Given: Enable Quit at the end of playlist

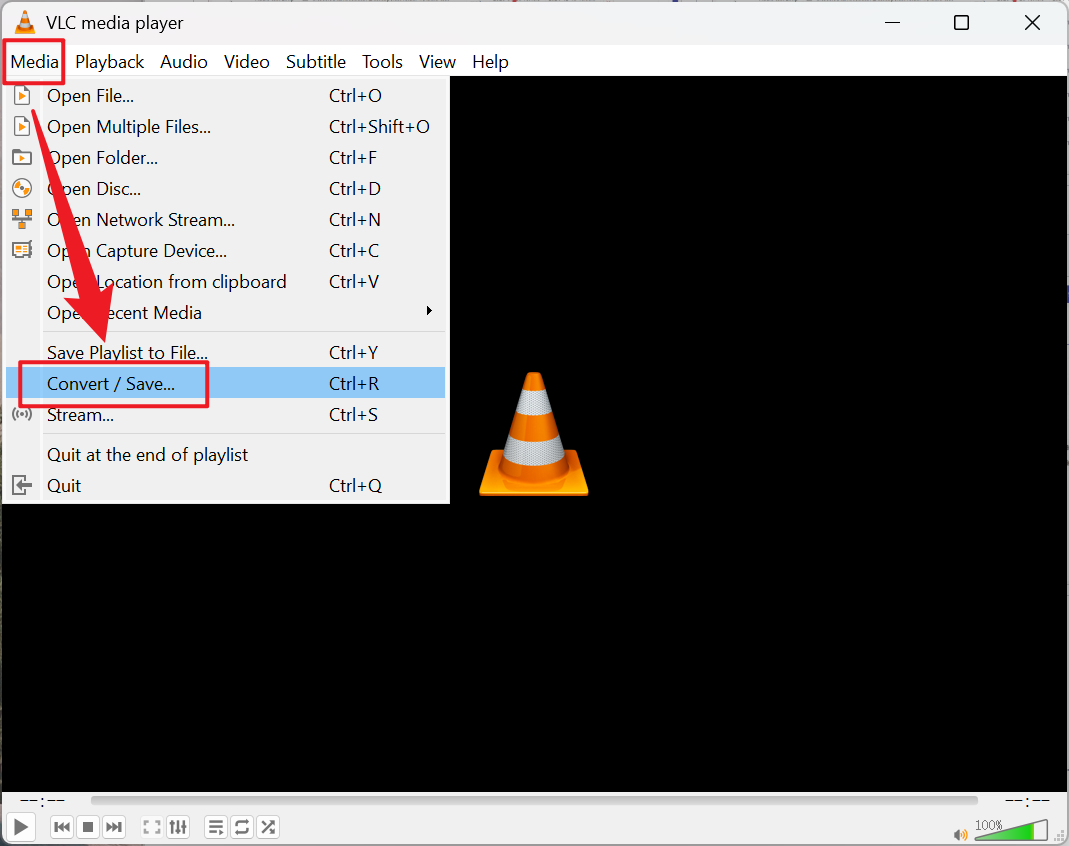Looking at the screenshot, I should (x=147, y=454).
